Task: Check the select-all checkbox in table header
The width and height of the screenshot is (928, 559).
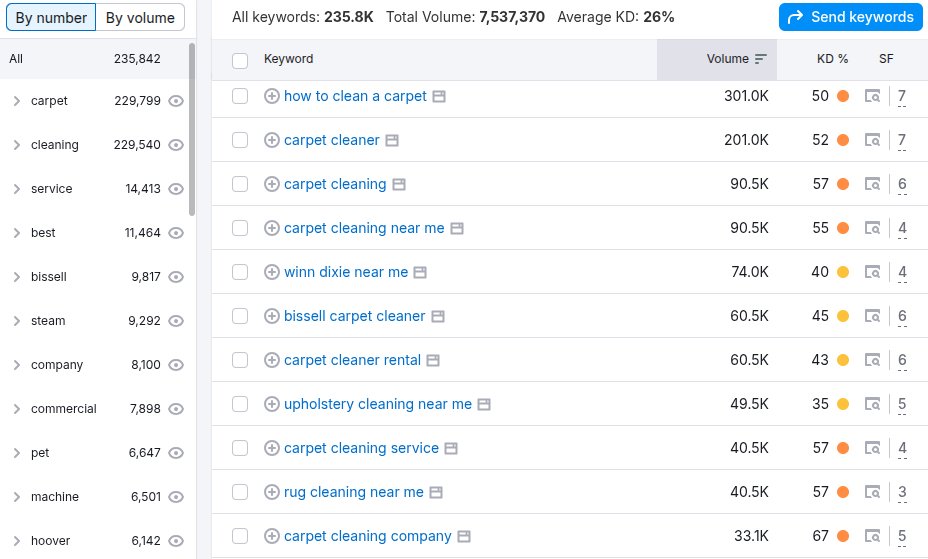Action: 240,60
